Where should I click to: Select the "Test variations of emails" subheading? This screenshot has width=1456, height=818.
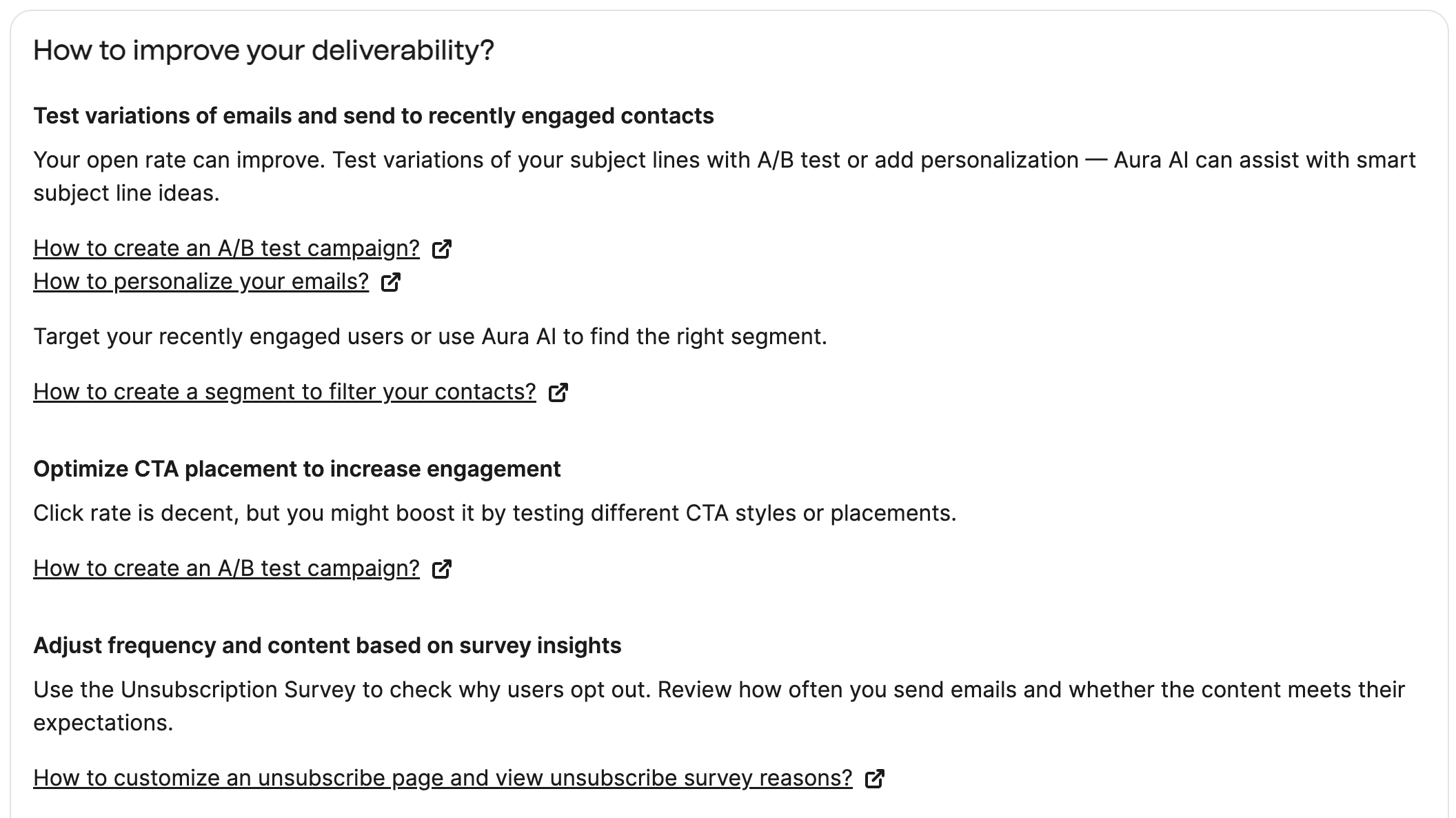click(x=375, y=116)
